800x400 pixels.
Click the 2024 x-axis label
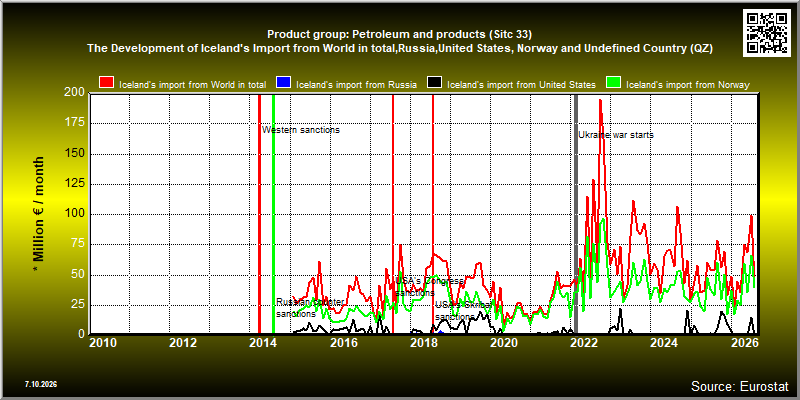(x=665, y=343)
